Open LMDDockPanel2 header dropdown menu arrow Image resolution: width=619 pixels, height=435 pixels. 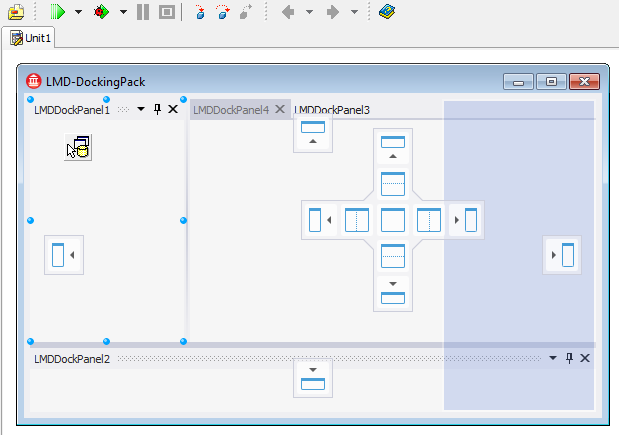(x=553, y=358)
